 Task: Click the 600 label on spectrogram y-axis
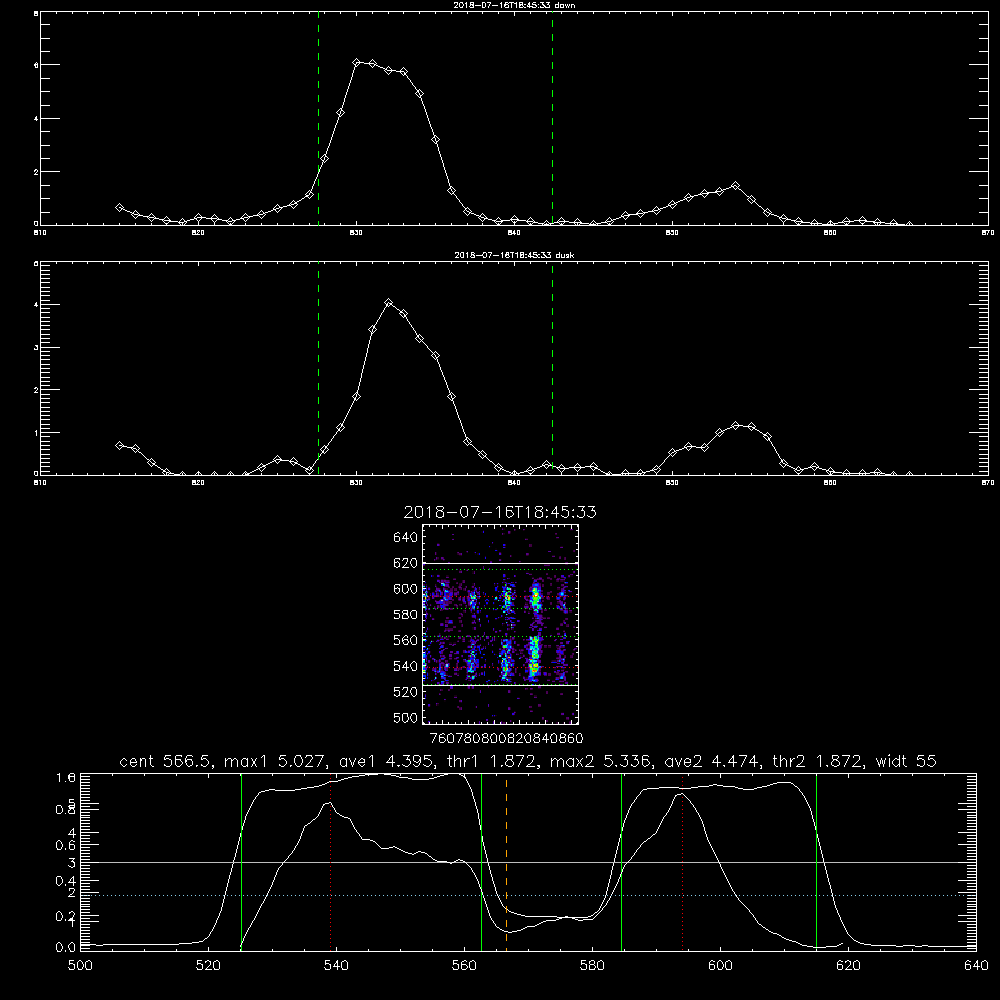(x=406, y=589)
